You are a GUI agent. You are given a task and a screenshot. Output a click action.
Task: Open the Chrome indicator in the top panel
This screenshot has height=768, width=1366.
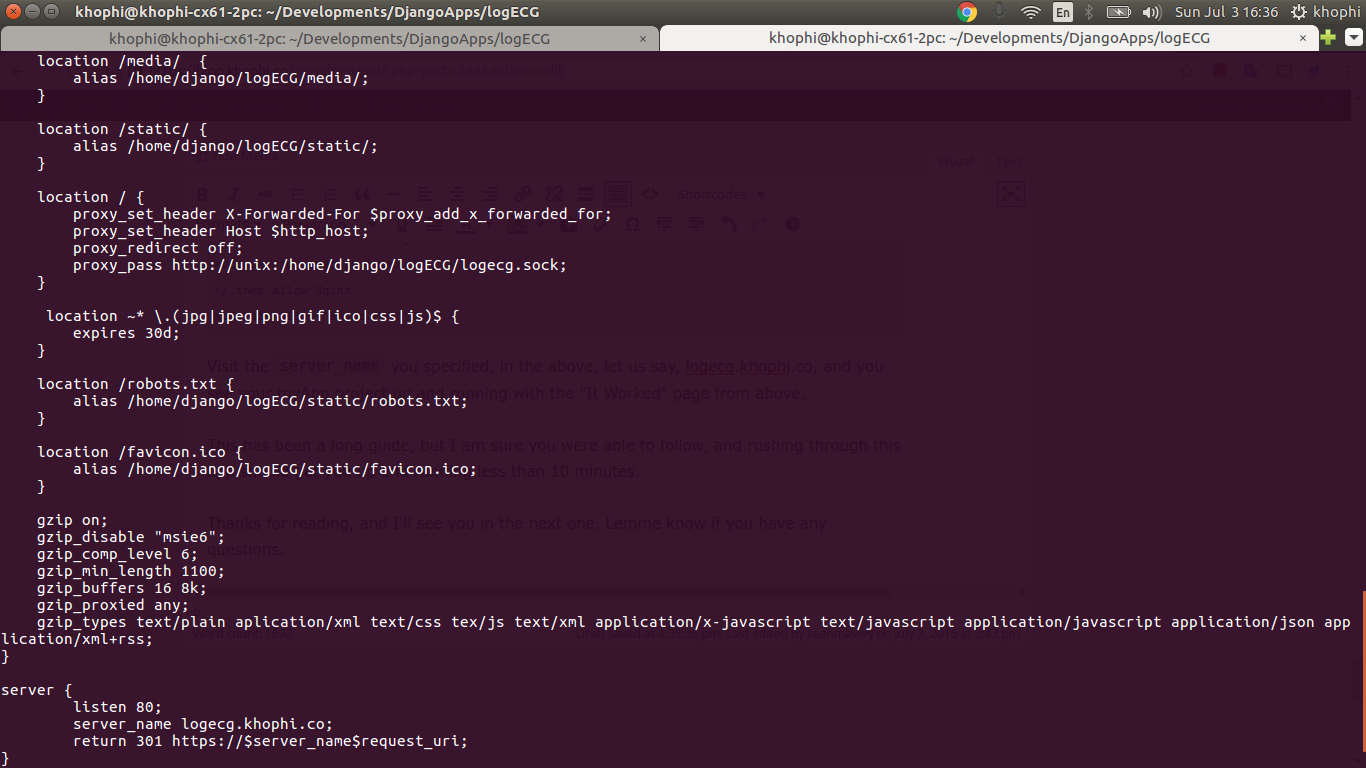click(x=967, y=12)
